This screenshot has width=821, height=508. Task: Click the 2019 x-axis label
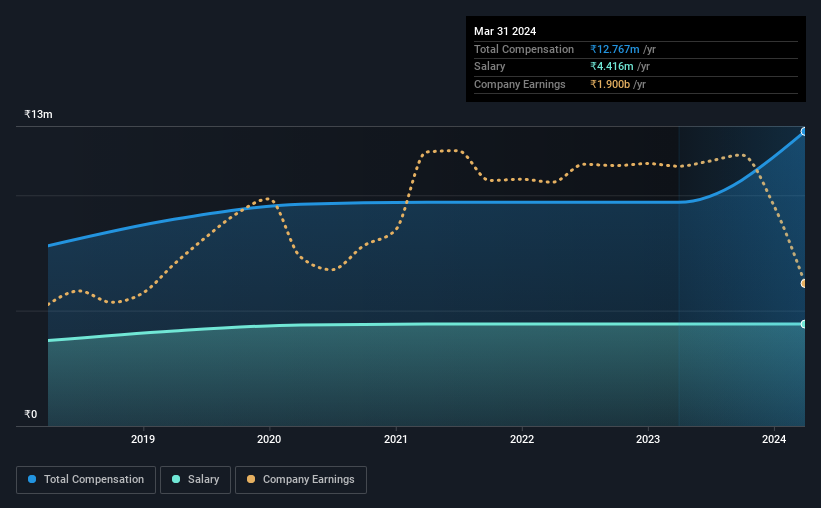[x=143, y=439]
